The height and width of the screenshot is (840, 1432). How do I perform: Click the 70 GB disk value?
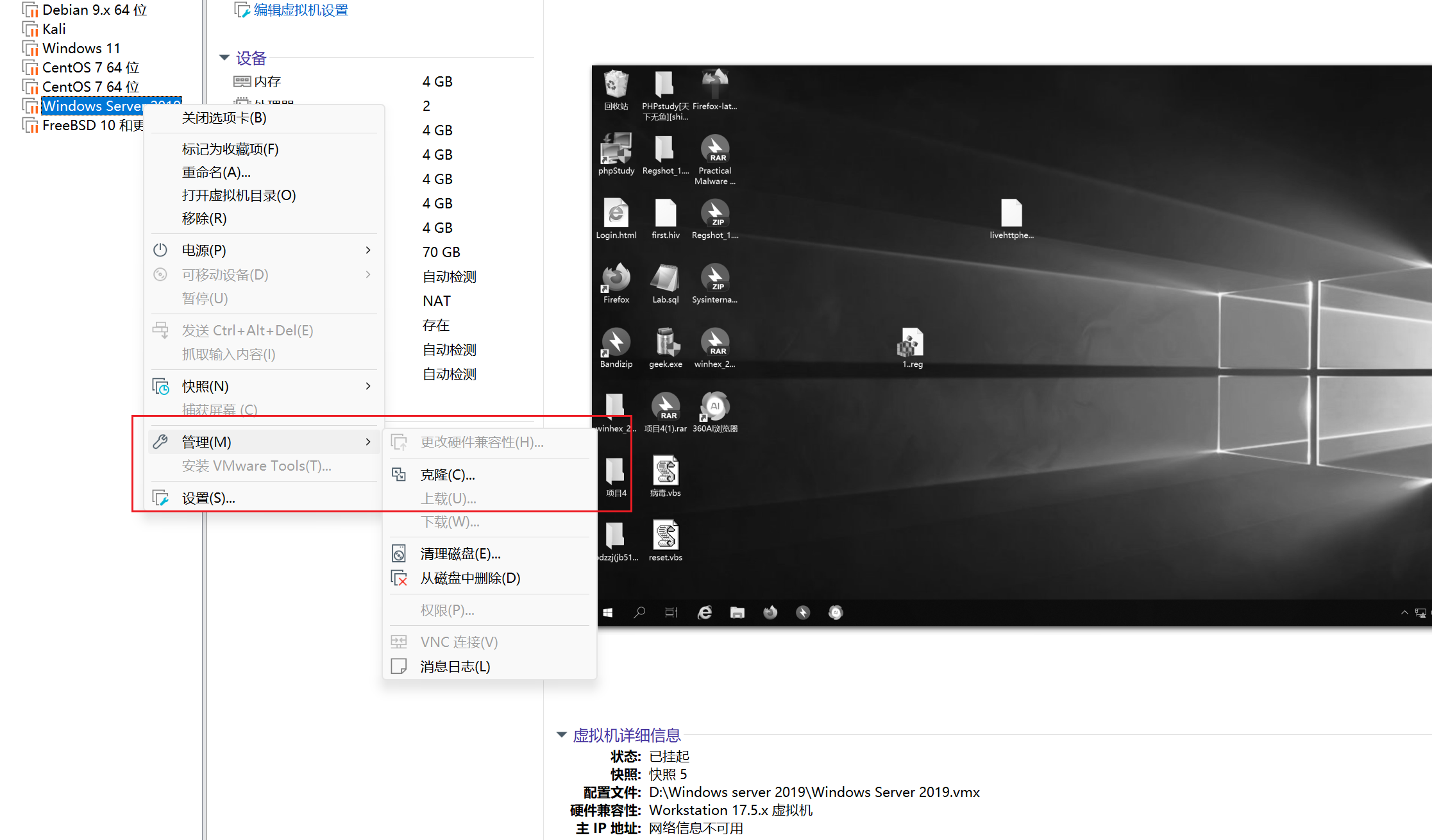pyautogui.click(x=441, y=252)
